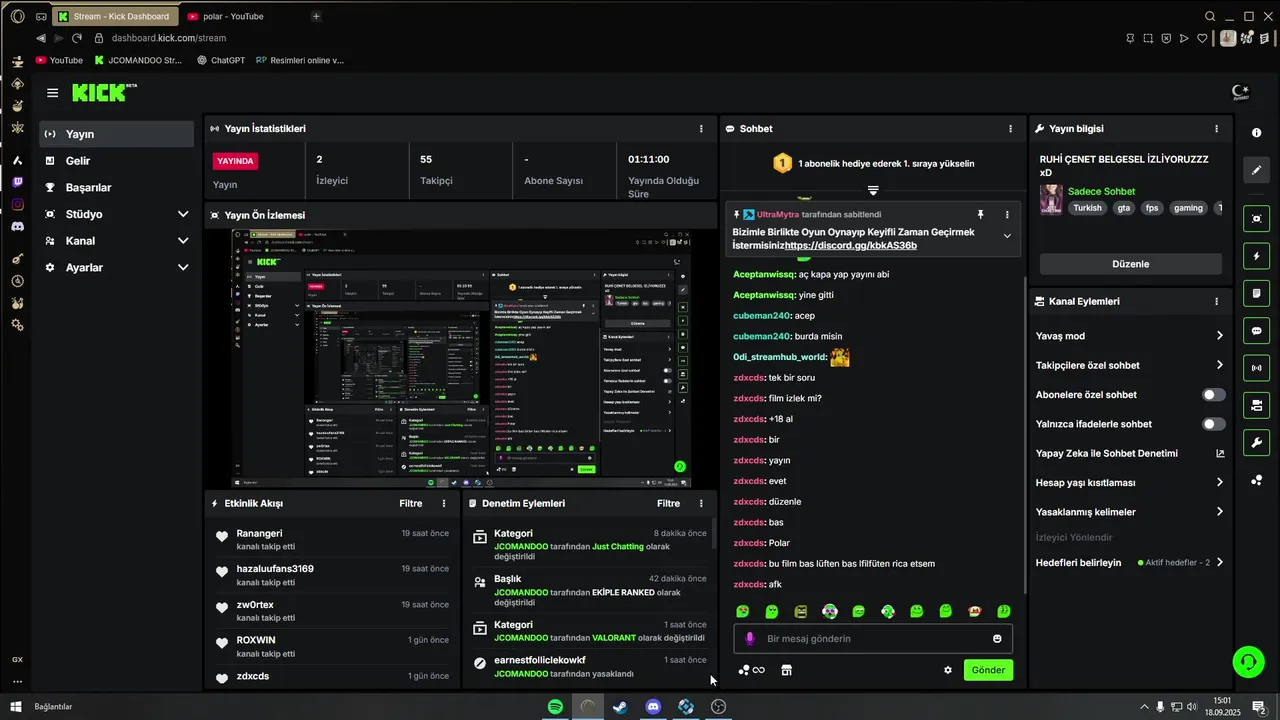Reload the browser page
1280x720 pixels.
coord(77,38)
